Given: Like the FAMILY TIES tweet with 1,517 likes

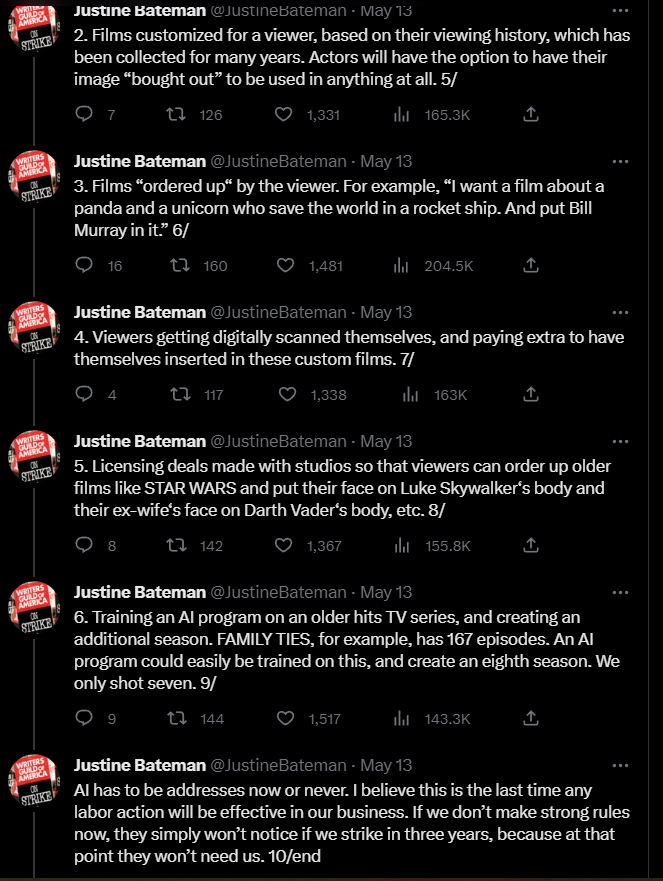Looking at the screenshot, I should (x=285, y=719).
